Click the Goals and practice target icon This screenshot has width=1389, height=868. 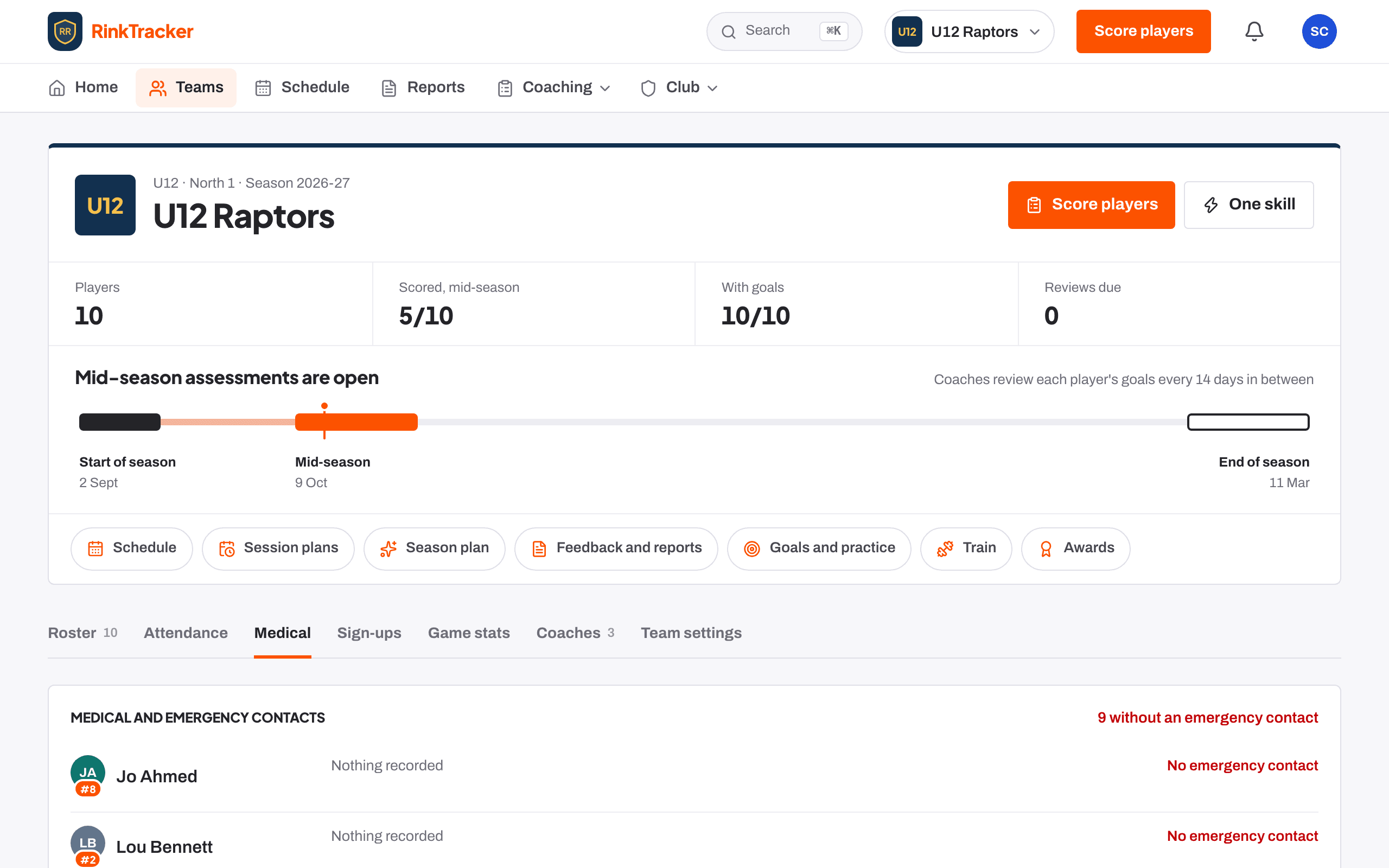752,549
